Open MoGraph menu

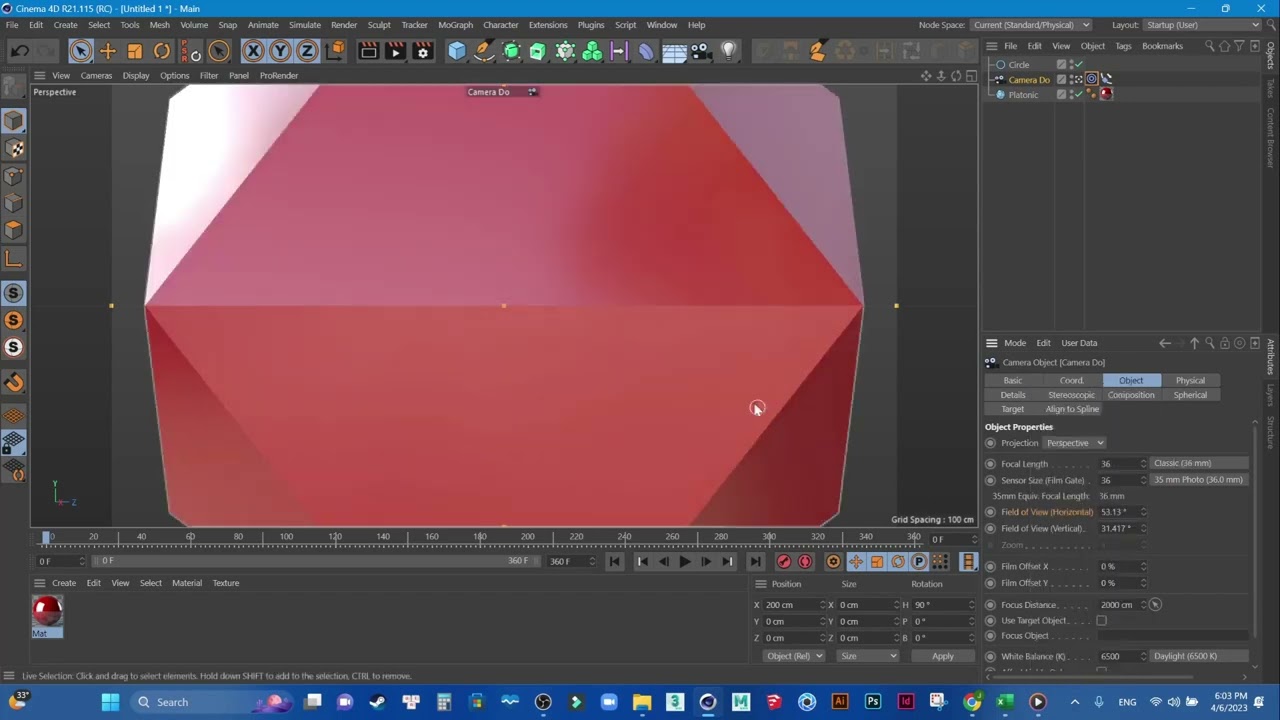pyautogui.click(x=455, y=25)
